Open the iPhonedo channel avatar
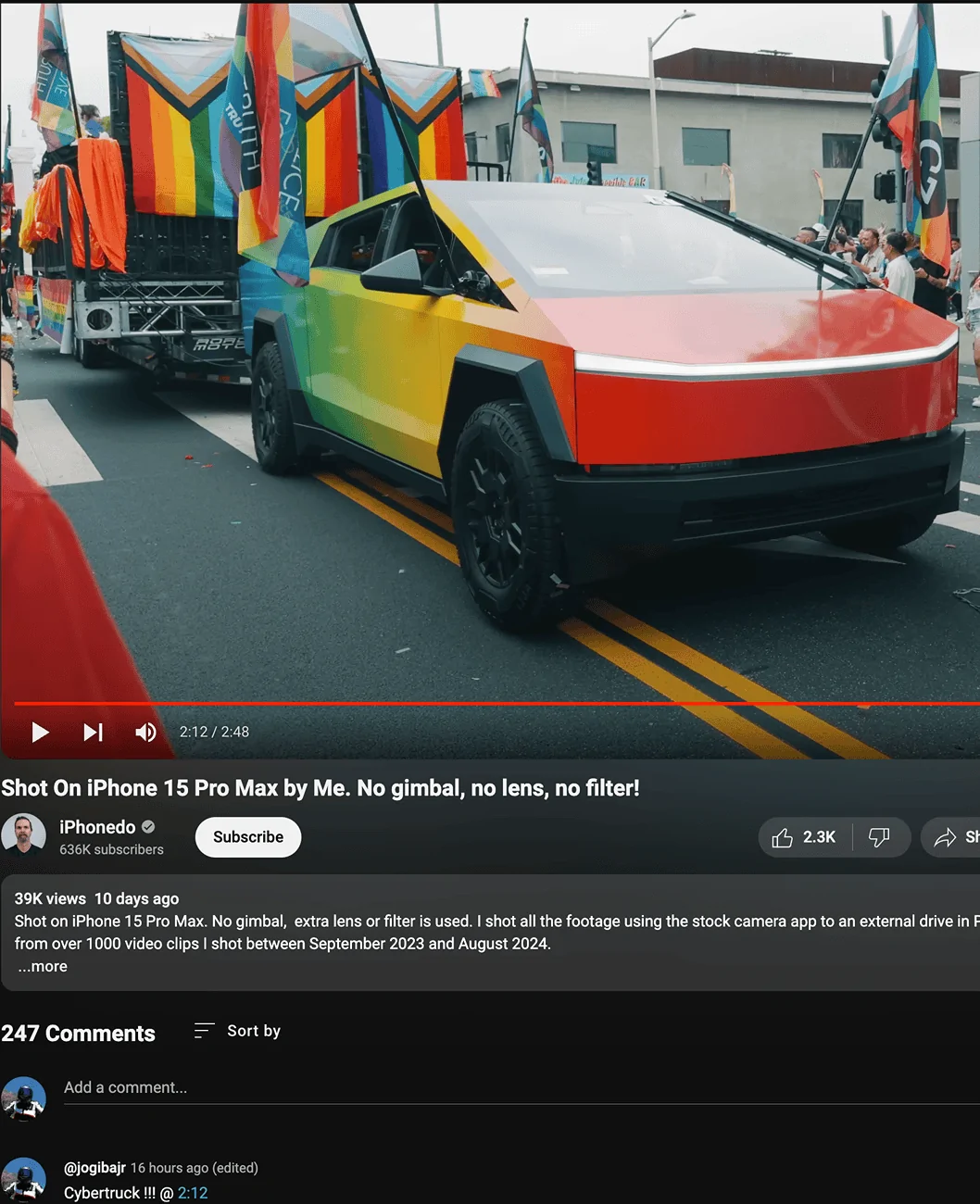This screenshot has height=1204, width=980. click(23, 834)
